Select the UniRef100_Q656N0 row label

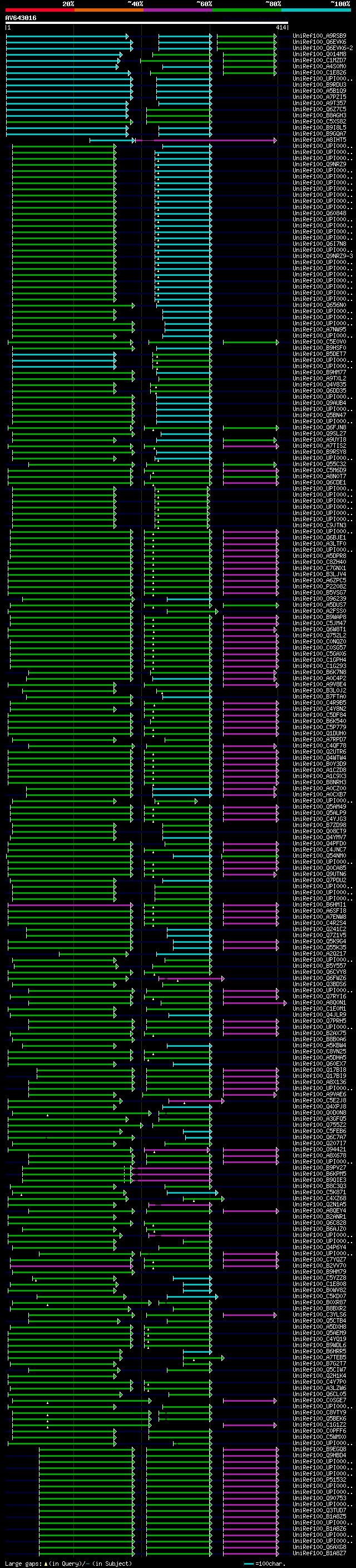click(x=319, y=305)
